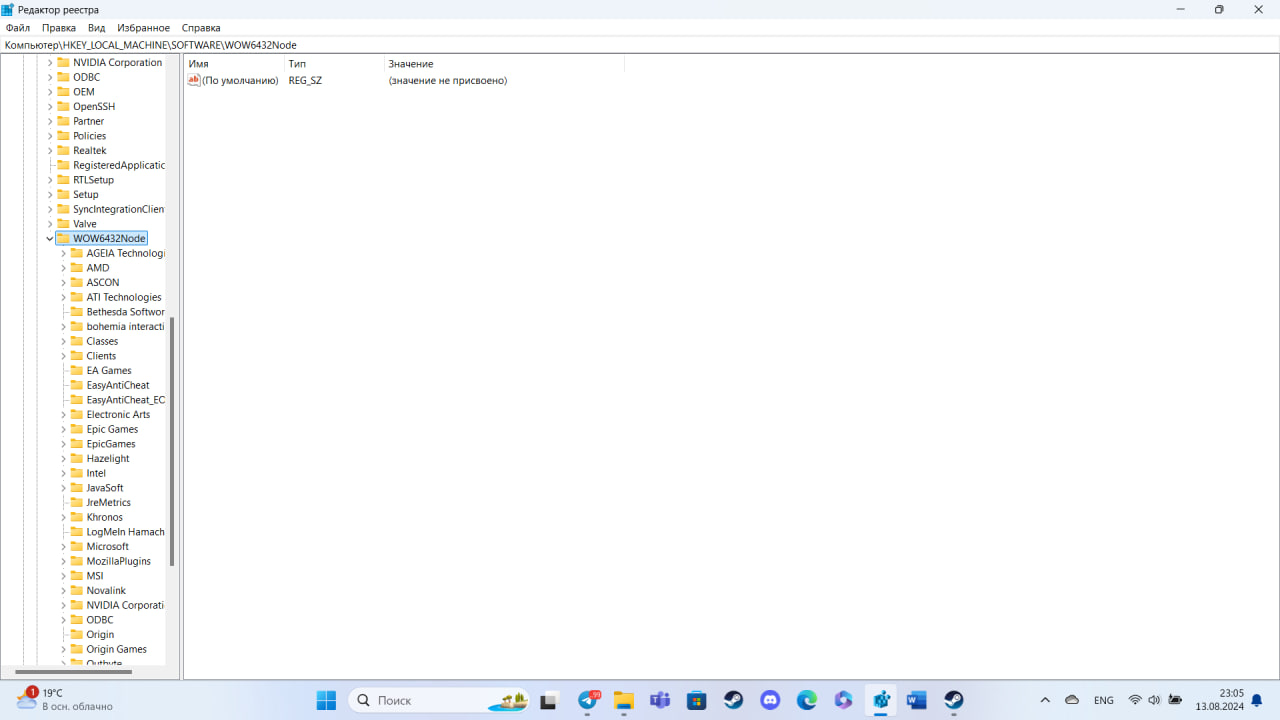Click the Valve key folder icon
The image size is (1280, 720).
pos(63,224)
